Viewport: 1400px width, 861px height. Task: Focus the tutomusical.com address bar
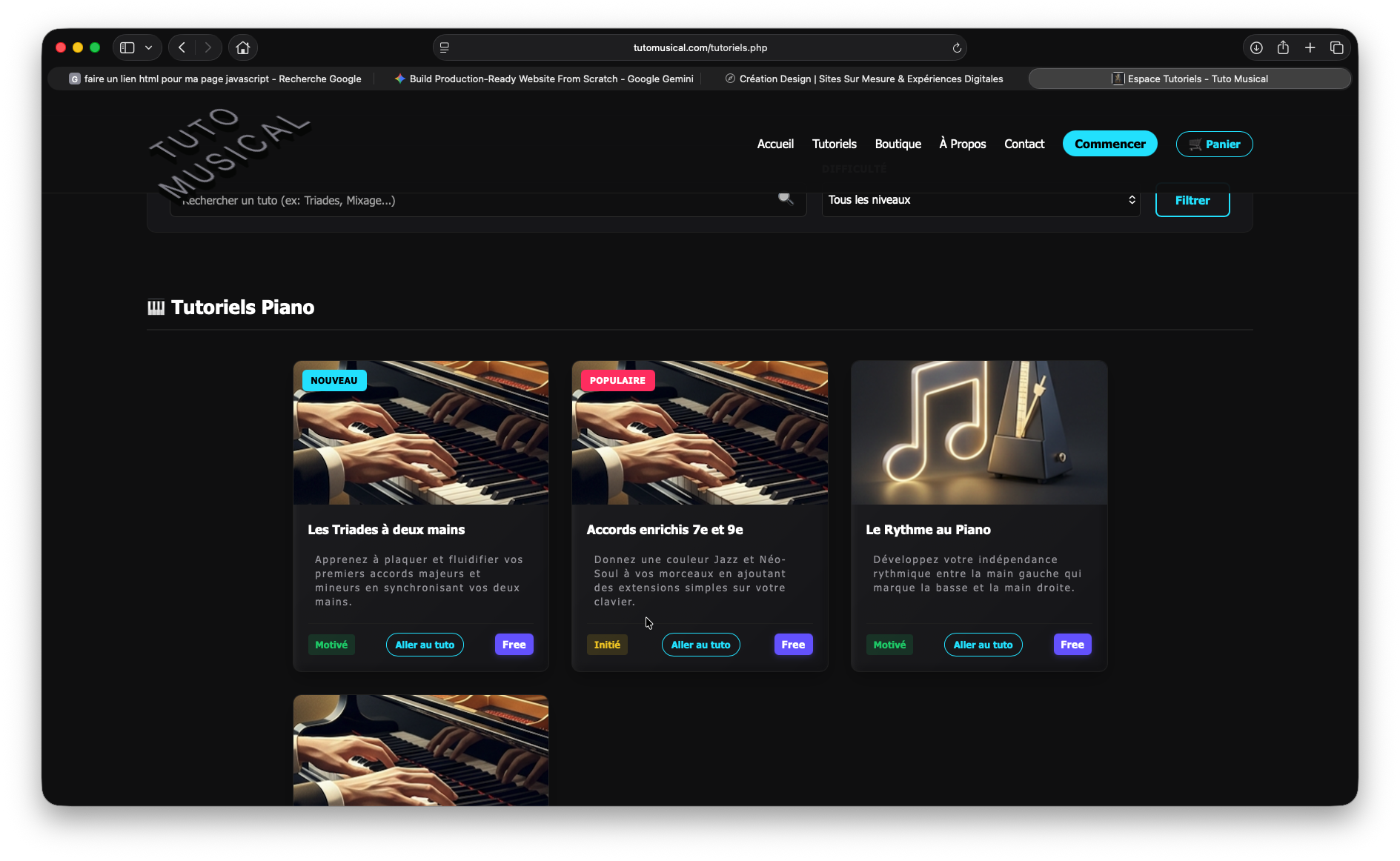pyautogui.click(x=700, y=47)
